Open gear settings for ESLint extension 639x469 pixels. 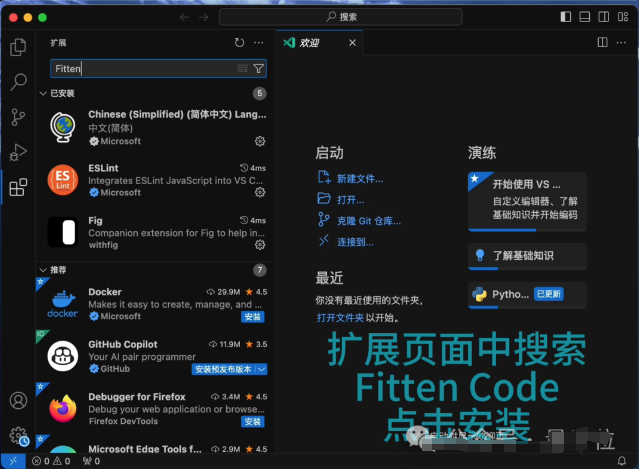click(260, 192)
